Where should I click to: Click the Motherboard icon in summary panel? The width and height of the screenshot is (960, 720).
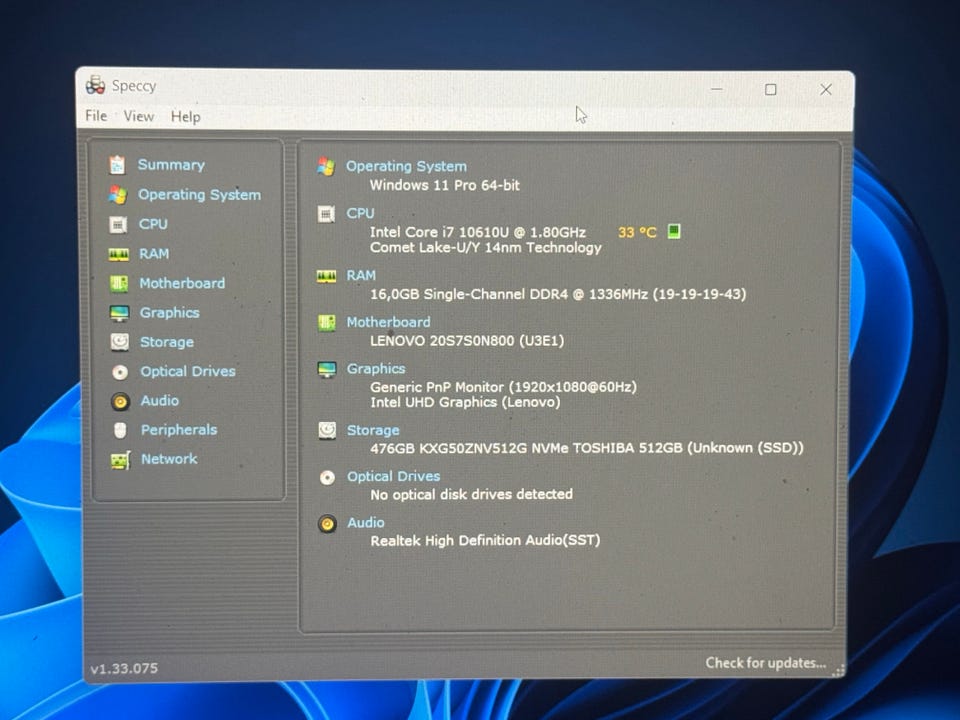[326, 323]
